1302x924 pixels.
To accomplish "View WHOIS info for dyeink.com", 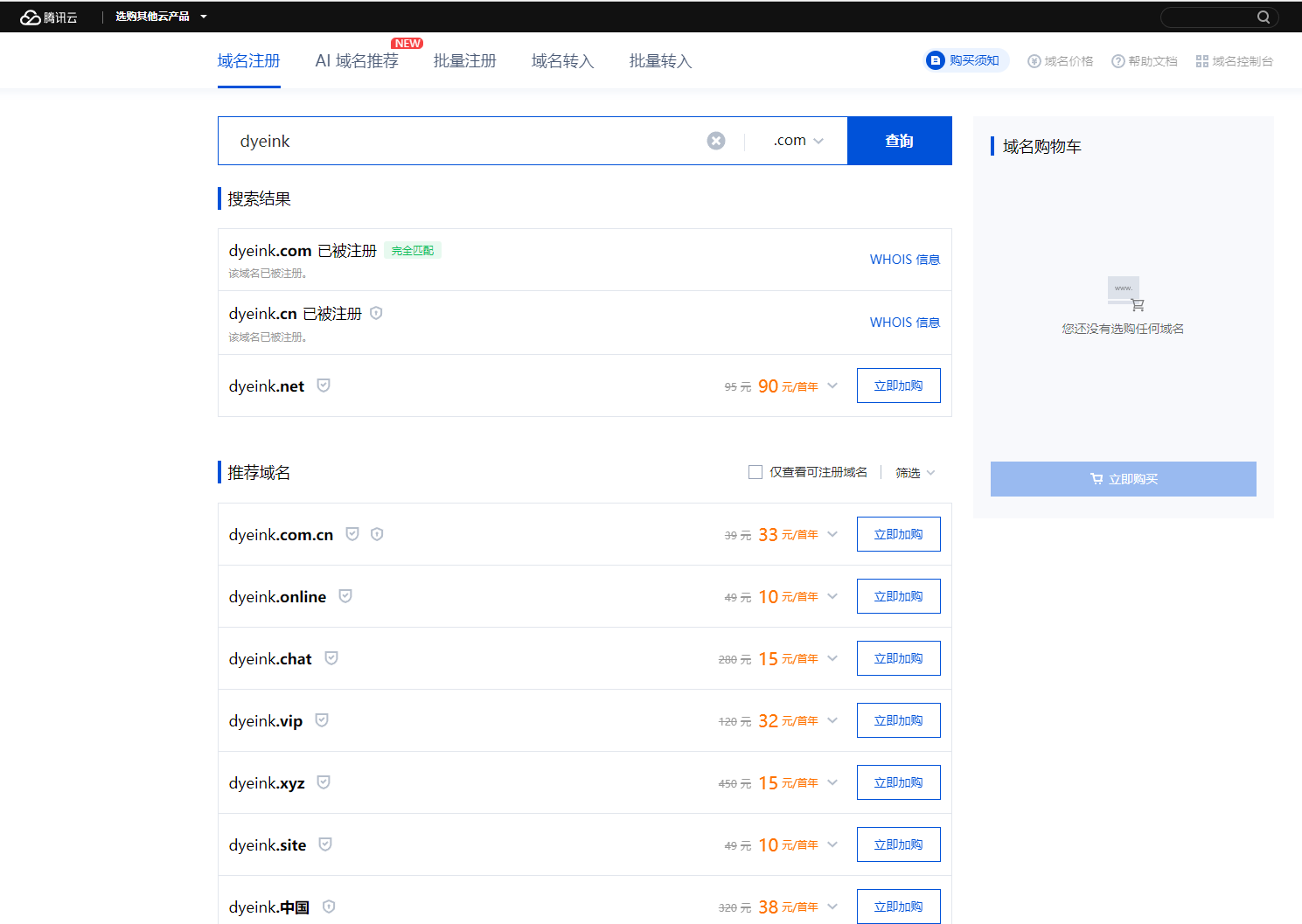I will click(x=904, y=260).
